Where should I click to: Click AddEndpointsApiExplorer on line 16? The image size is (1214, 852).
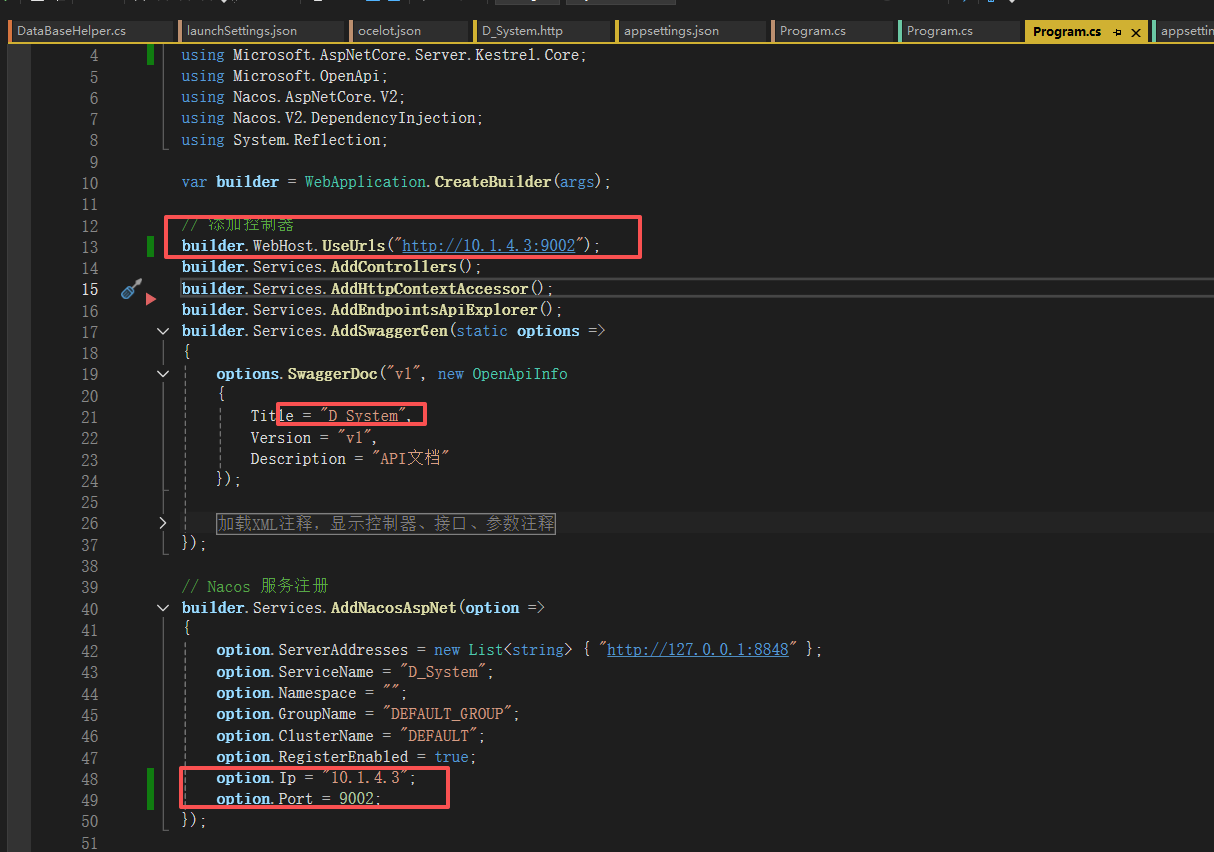click(x=434, y=310)
